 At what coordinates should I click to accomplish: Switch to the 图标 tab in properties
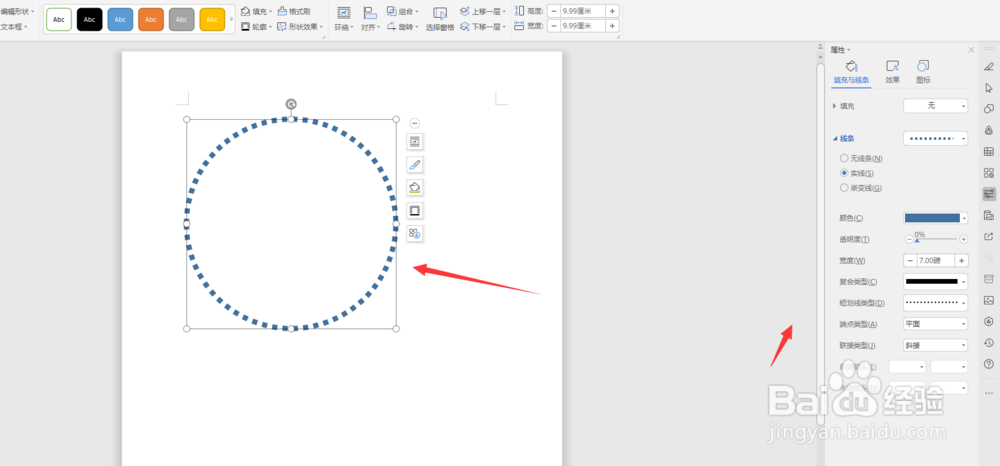click(923, 72)
